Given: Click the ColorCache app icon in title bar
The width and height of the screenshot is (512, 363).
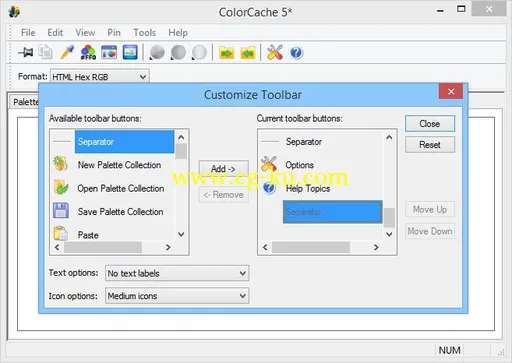Looking at the screenshot, I should click(x=14, y=12).
